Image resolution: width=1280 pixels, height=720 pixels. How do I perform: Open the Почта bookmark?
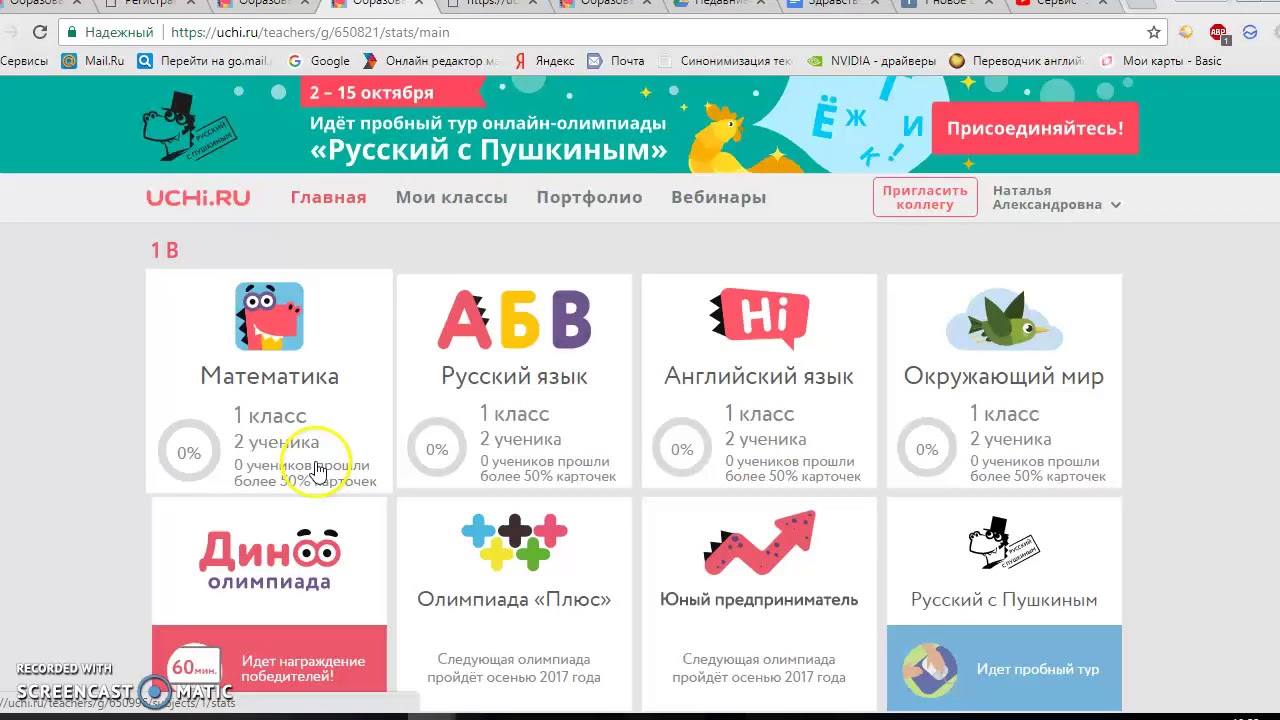tap(616, 61)
